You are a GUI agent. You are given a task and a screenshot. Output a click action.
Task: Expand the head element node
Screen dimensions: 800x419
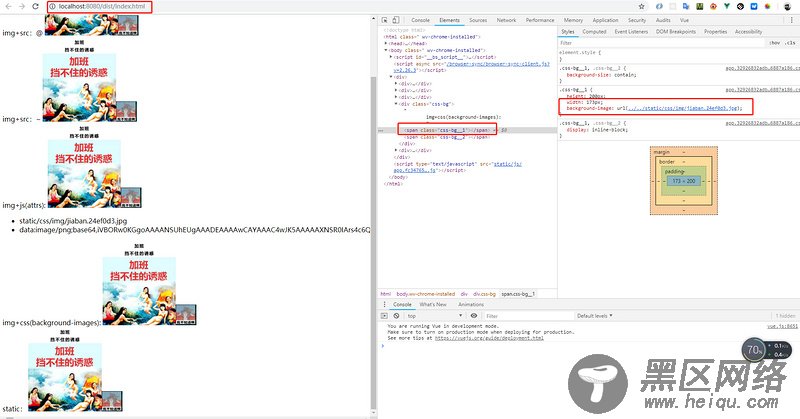pyautogui.click(x=386, y=43)
